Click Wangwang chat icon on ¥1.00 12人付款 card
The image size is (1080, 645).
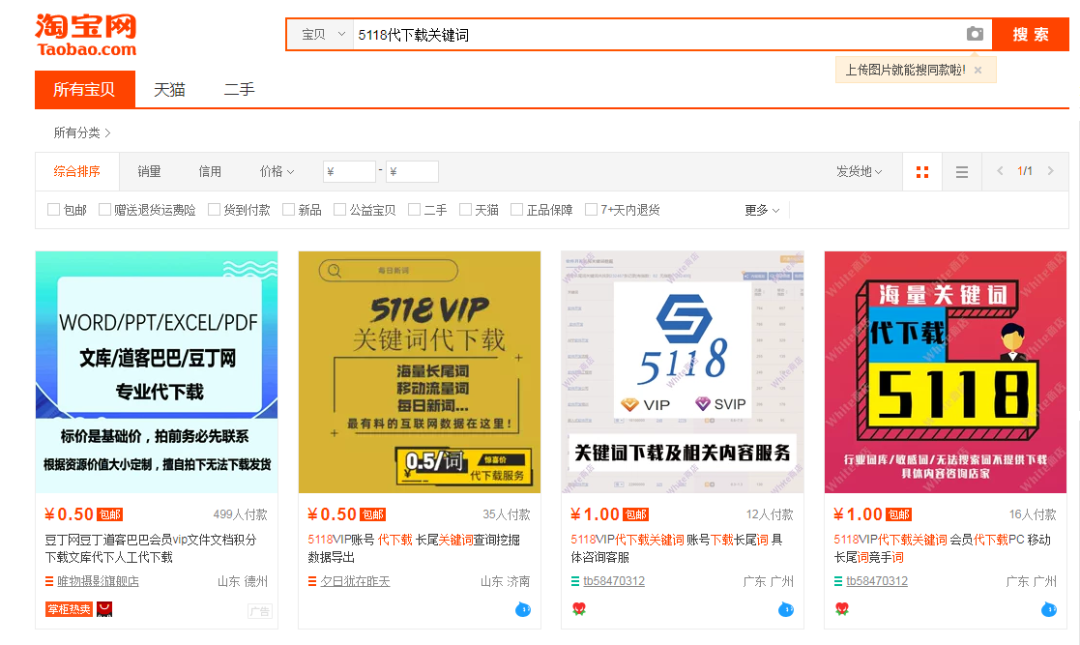click(x=786, y=609)
